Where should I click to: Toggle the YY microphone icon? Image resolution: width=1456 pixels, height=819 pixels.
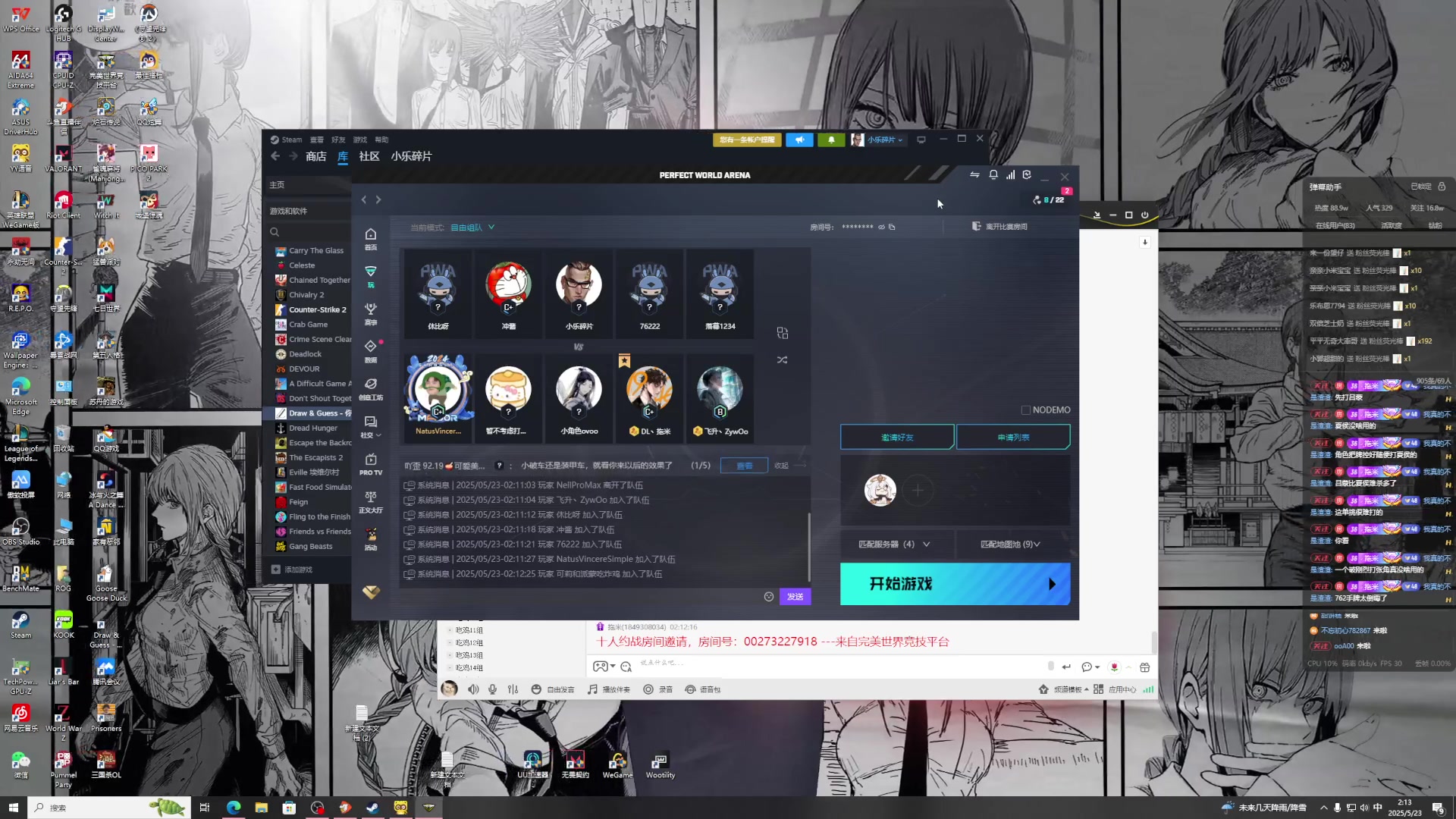coord(493,689)
